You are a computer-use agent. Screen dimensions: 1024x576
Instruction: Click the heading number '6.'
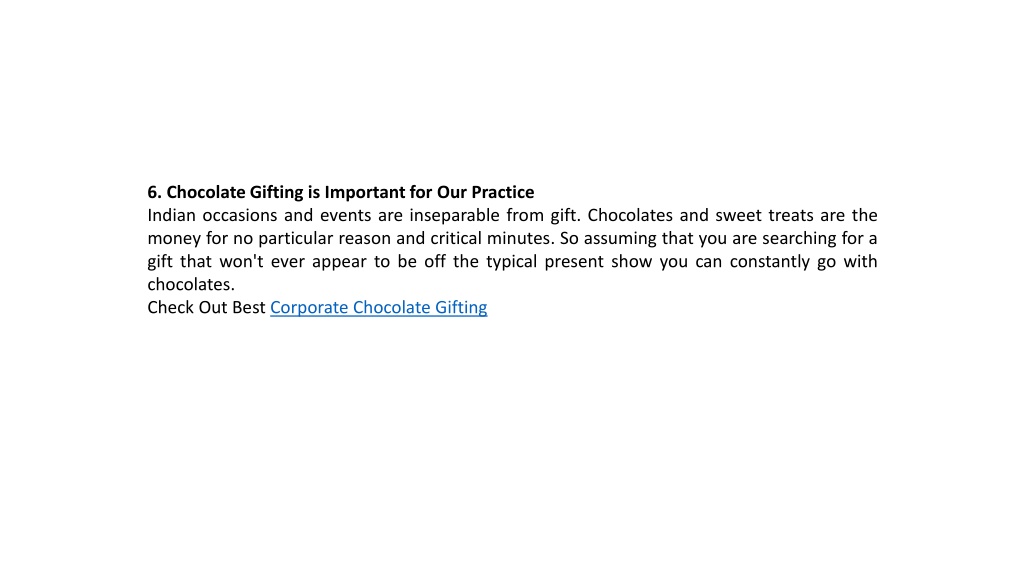click(154, 192)
